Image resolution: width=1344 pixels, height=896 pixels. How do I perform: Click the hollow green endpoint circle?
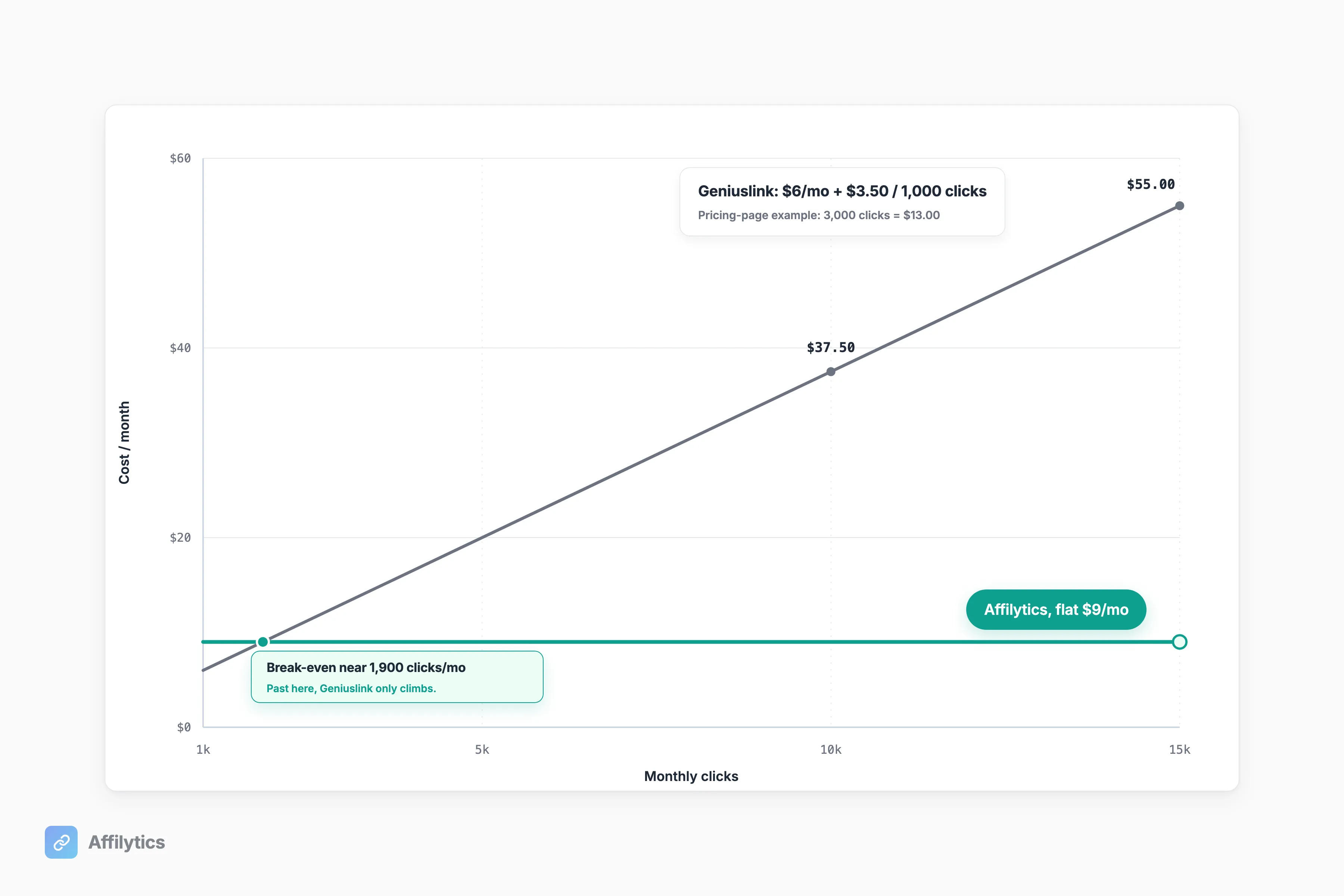(x=1179, y=642)
